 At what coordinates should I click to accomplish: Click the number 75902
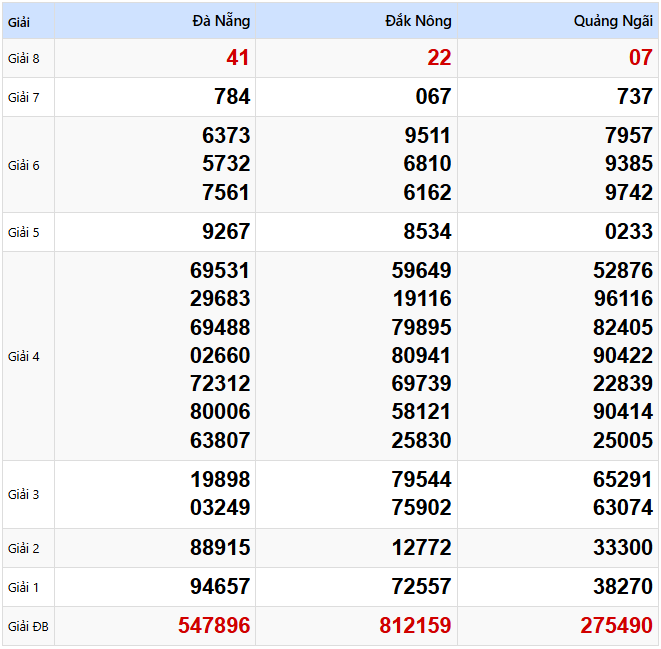coord(422,507)
